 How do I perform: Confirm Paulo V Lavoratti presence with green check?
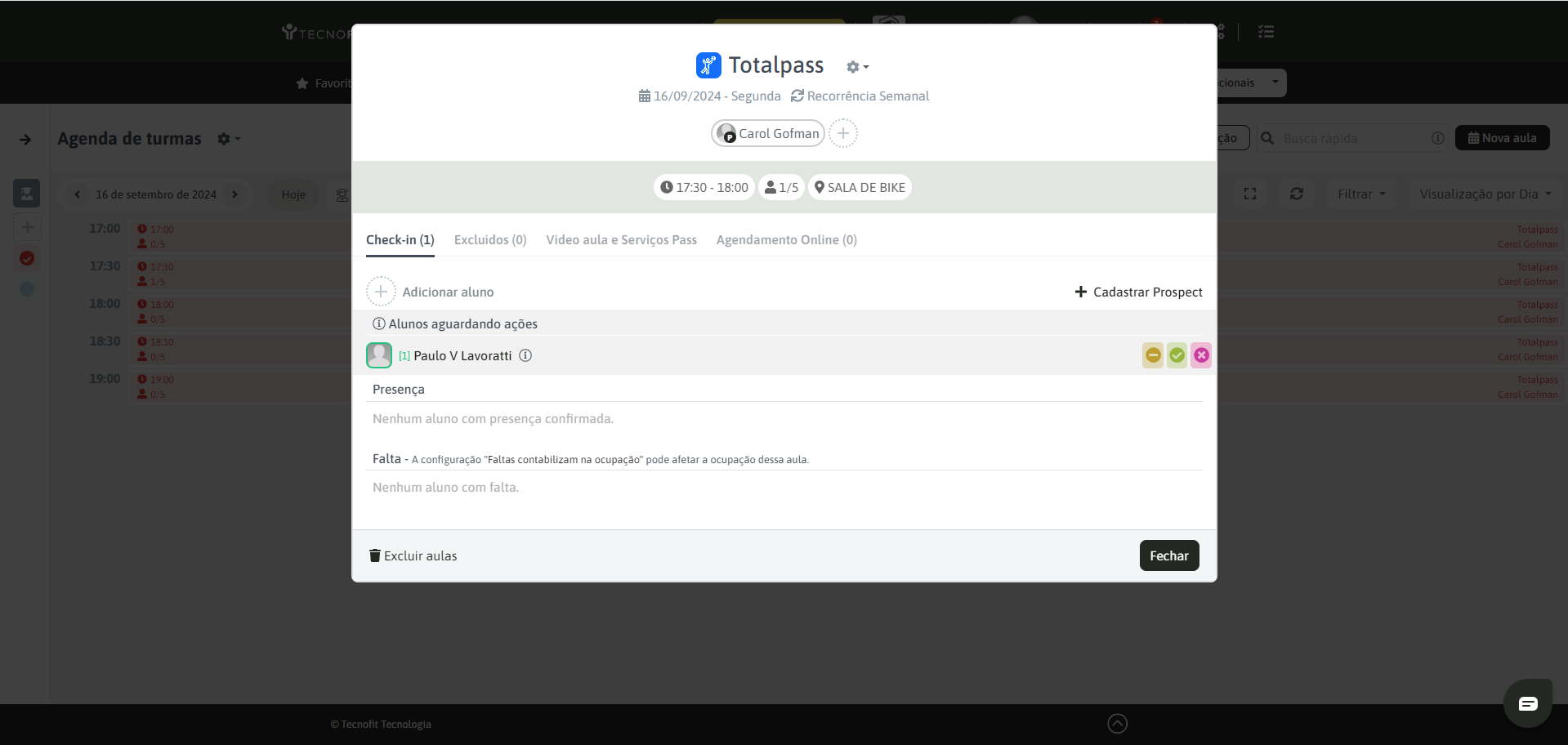click(1177, 355)
